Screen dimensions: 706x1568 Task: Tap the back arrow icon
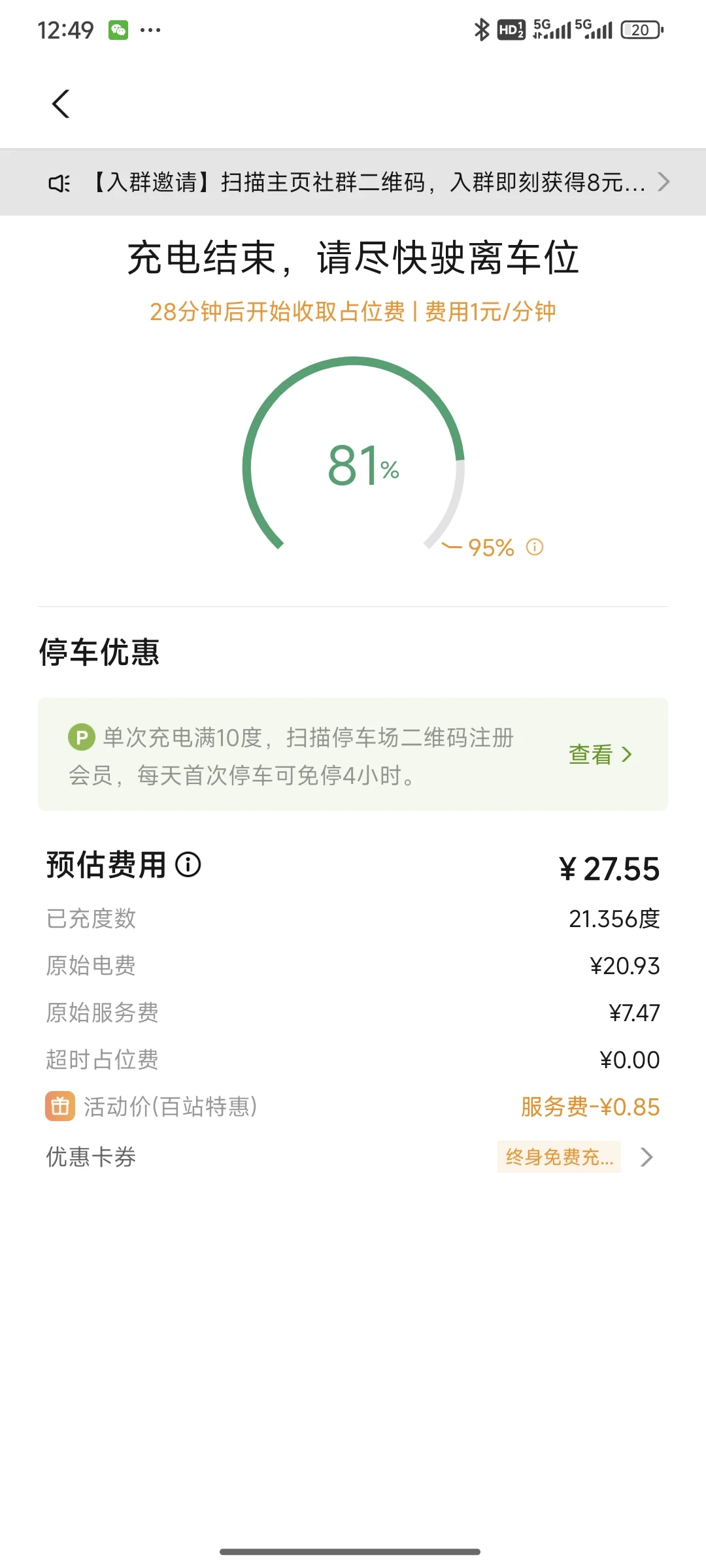61,104
